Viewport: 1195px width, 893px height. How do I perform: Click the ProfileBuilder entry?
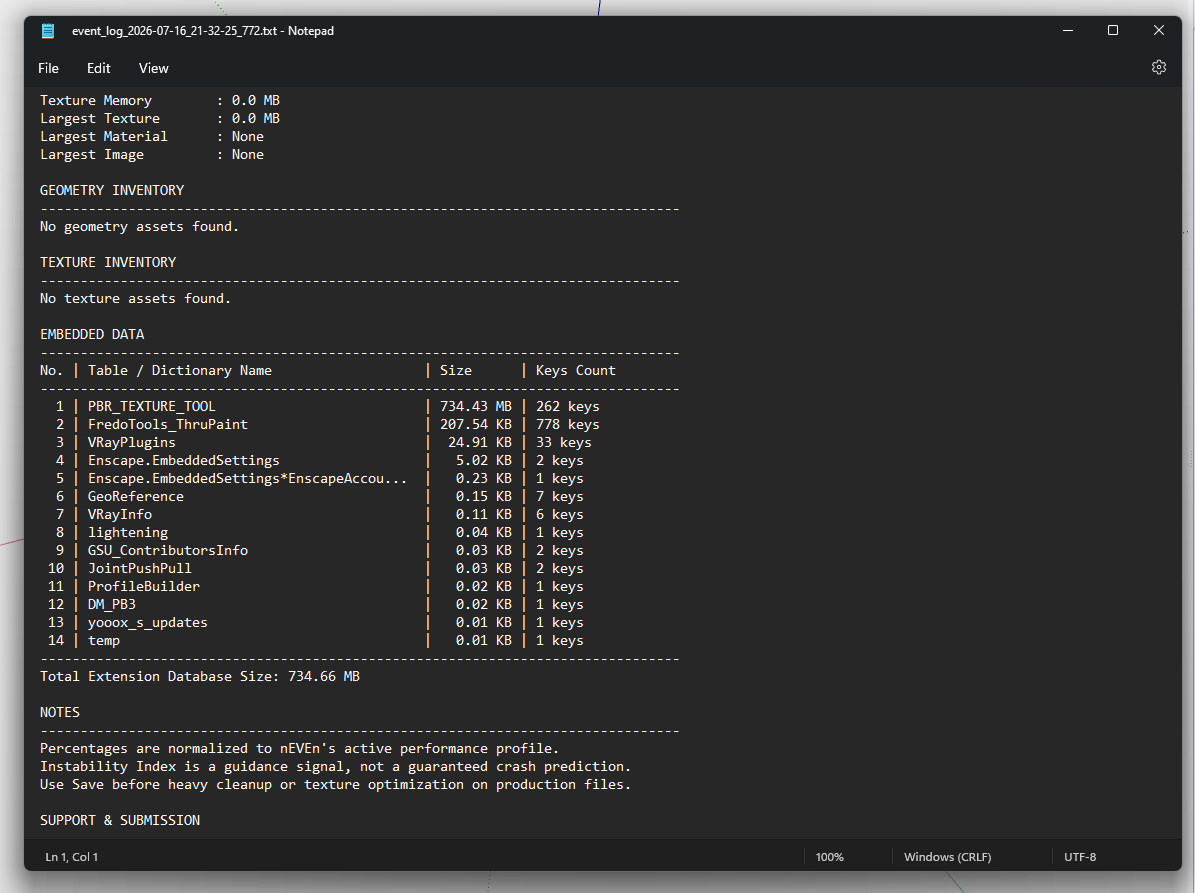(x=144, y=587)
